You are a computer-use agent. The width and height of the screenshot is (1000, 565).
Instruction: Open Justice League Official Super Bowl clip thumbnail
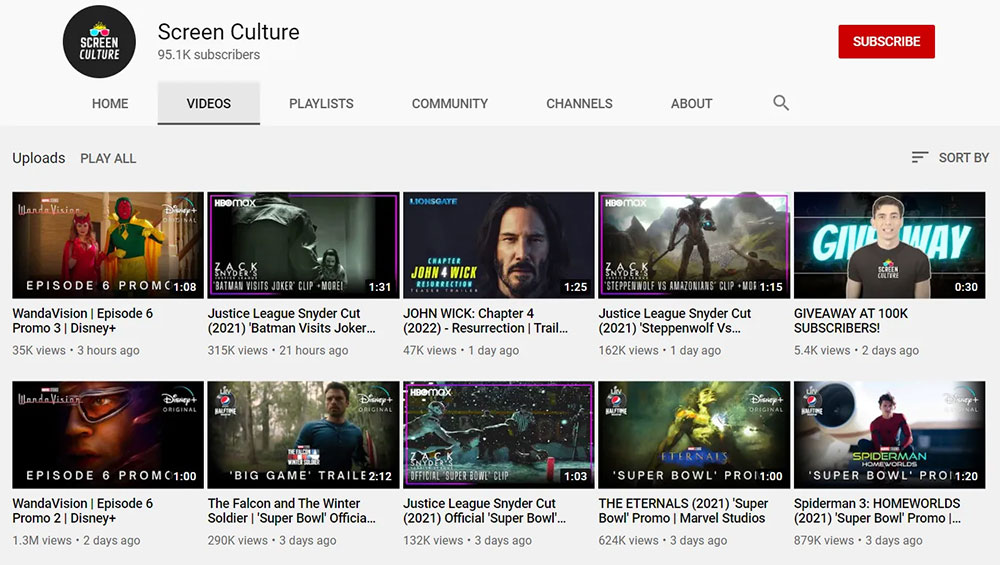click(498, 434)
